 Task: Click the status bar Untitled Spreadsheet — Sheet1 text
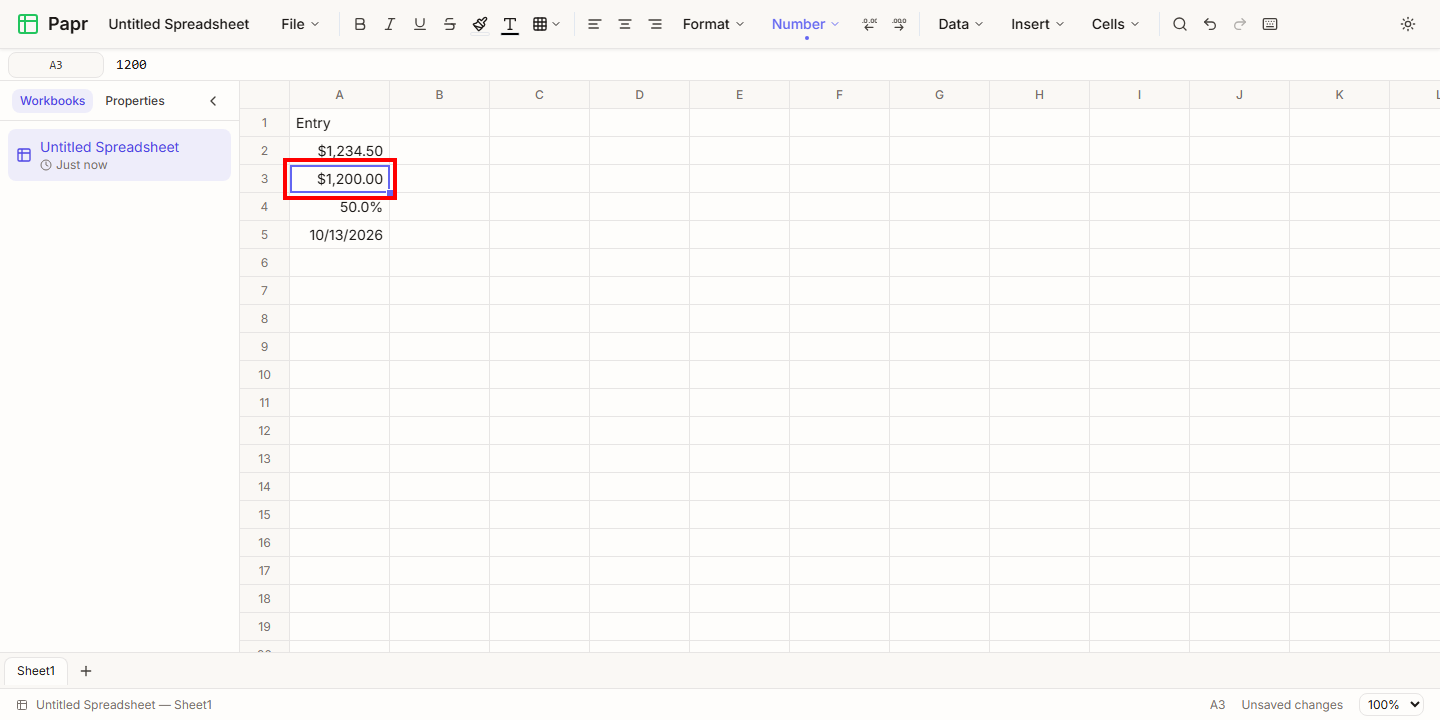pos(124,705)
